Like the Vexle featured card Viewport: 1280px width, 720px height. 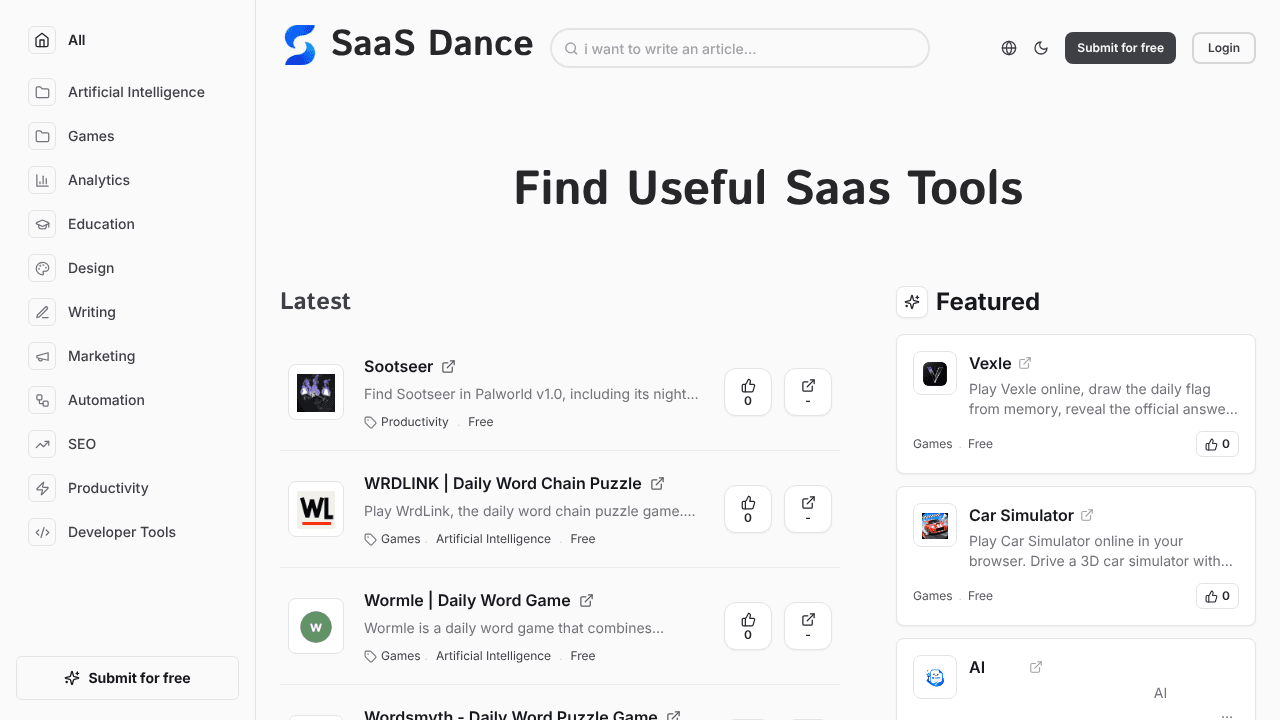click(1218, 444)
